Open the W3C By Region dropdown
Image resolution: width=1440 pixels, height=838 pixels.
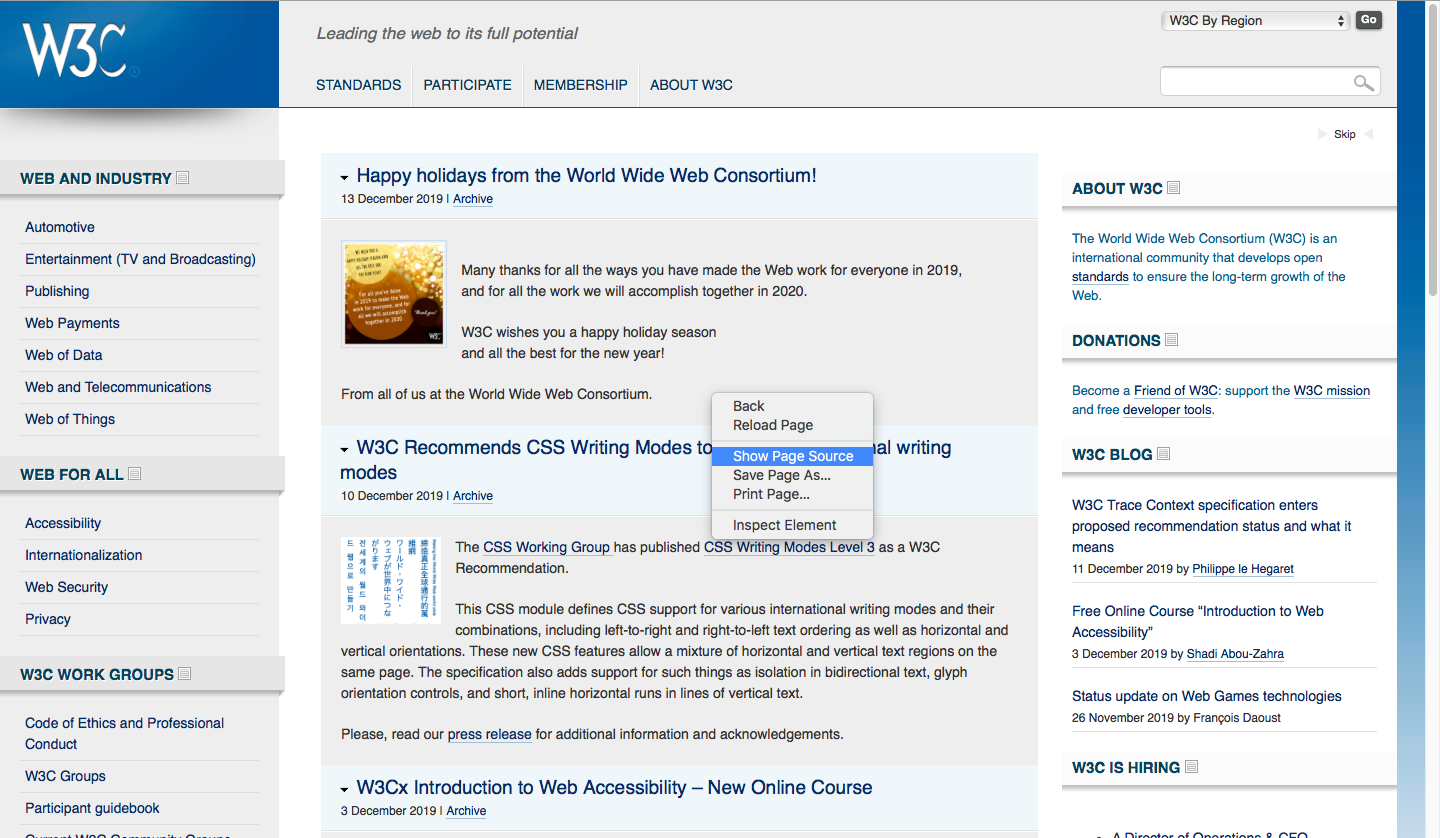[x=1257, y=20]
